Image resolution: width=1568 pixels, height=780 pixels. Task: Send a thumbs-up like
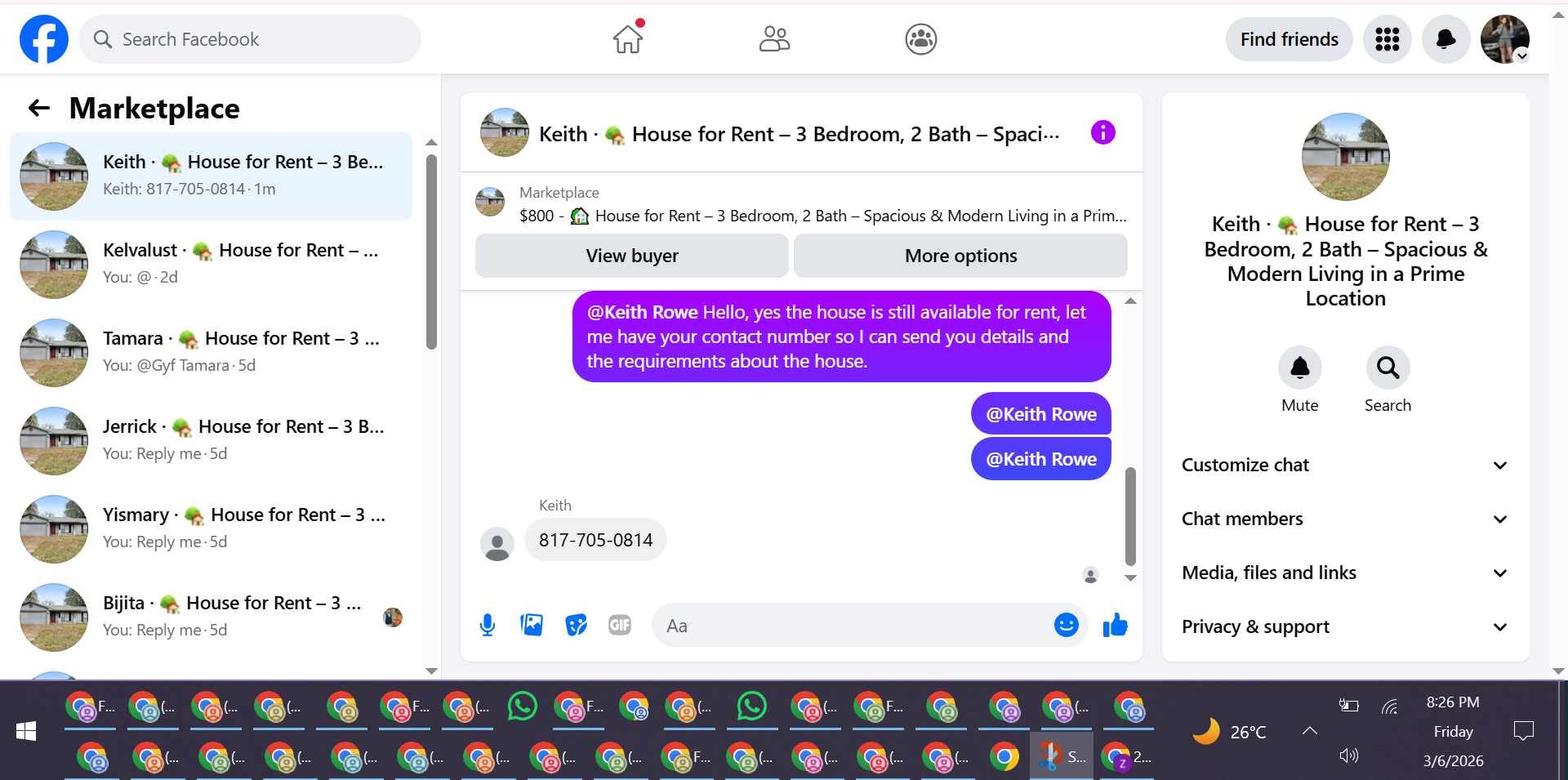1115,626
